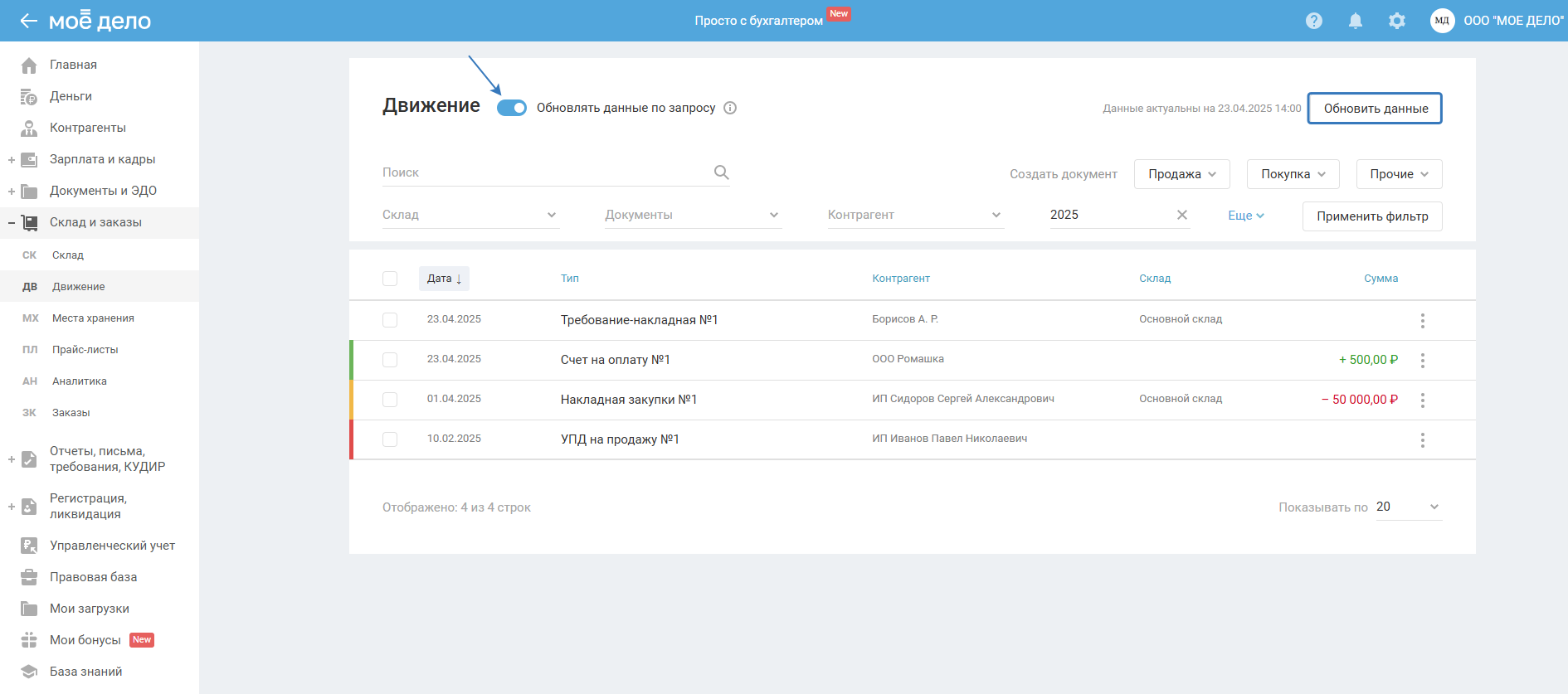Sort by the Тип column header

coord(570,279)
